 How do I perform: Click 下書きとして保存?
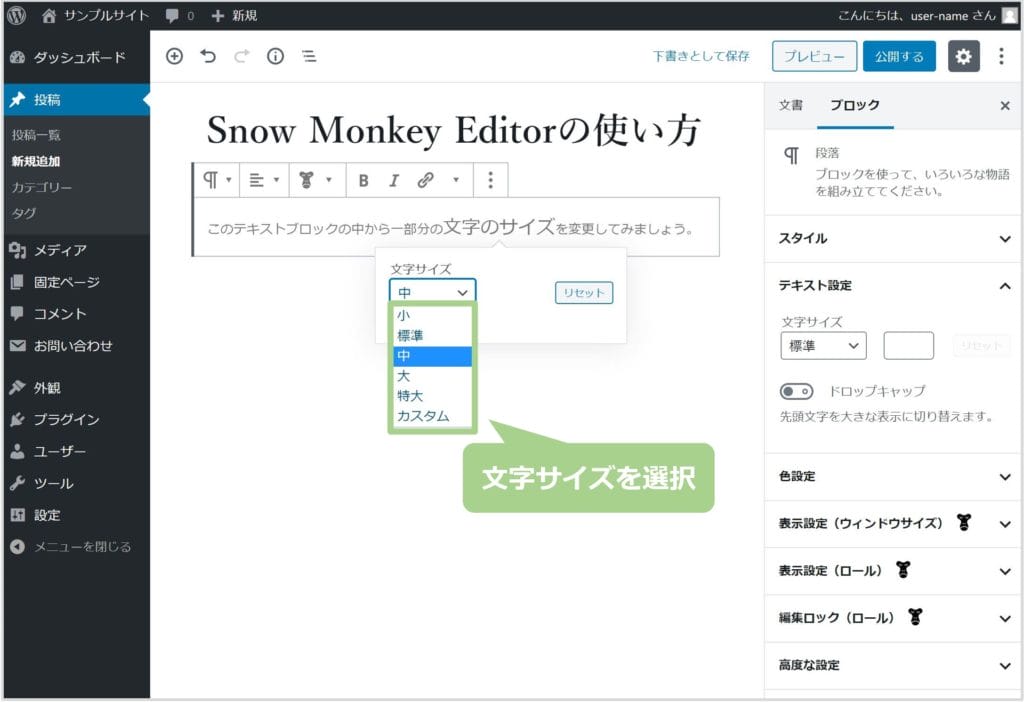coord(701,56)
